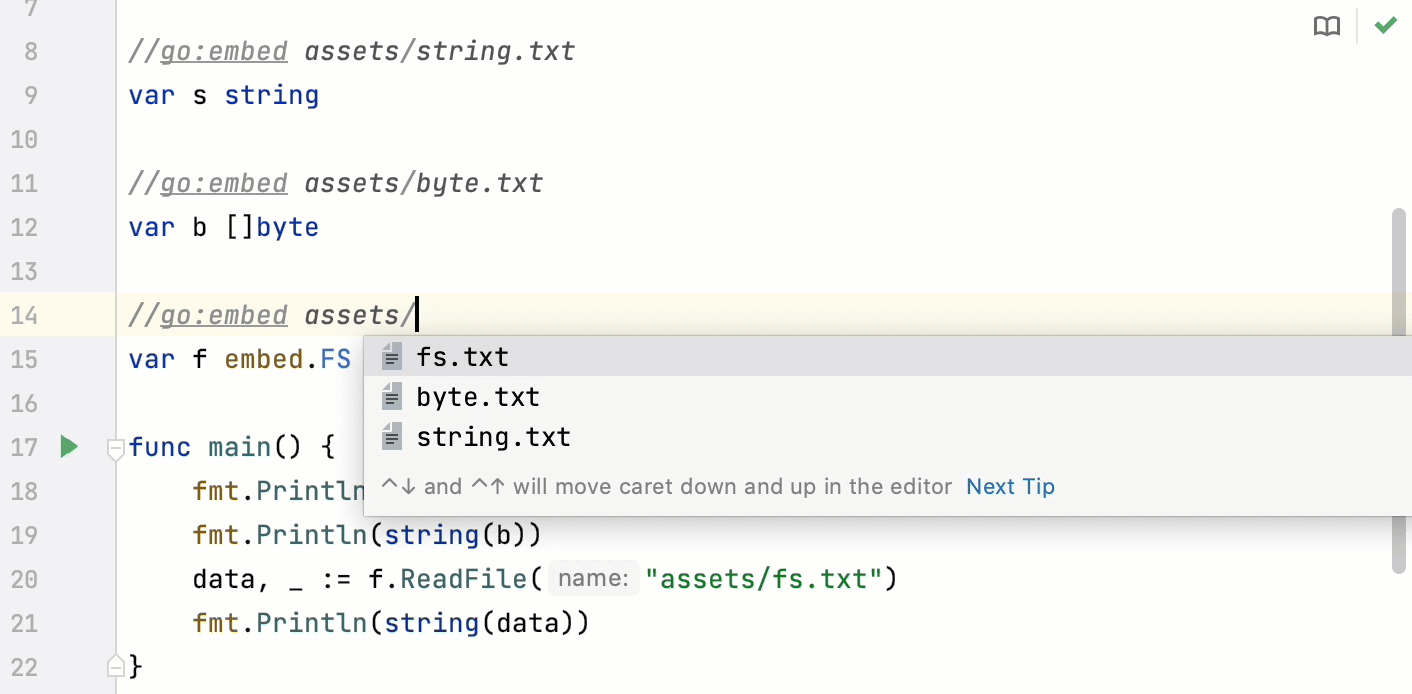Click line number 9 in the gutter
This screenshot has height=694, width=1412.
pyautogui.click(x=30, y=95)
